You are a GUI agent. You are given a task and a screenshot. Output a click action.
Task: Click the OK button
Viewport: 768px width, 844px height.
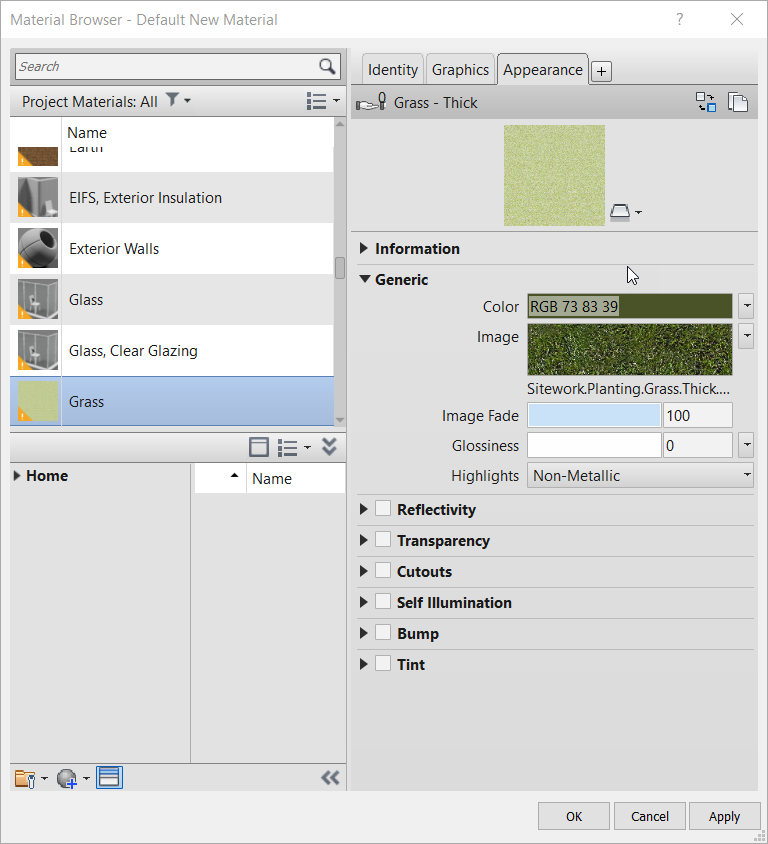(574, 817)
